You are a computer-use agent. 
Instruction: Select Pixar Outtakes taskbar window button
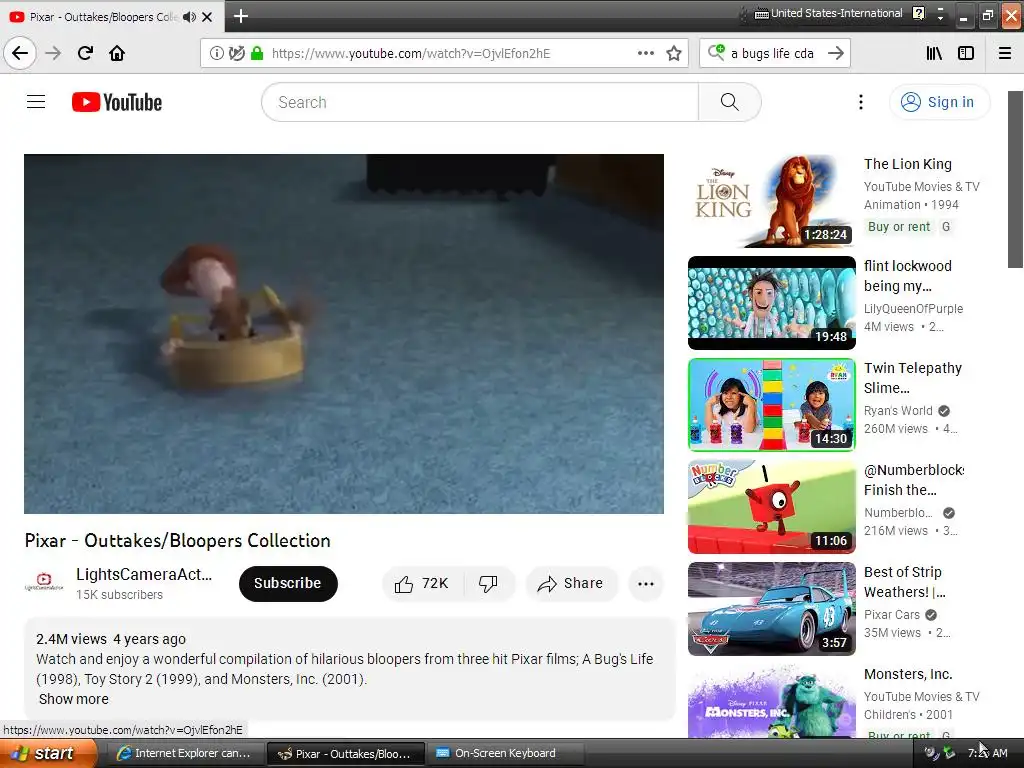click(x=346, y=753)
